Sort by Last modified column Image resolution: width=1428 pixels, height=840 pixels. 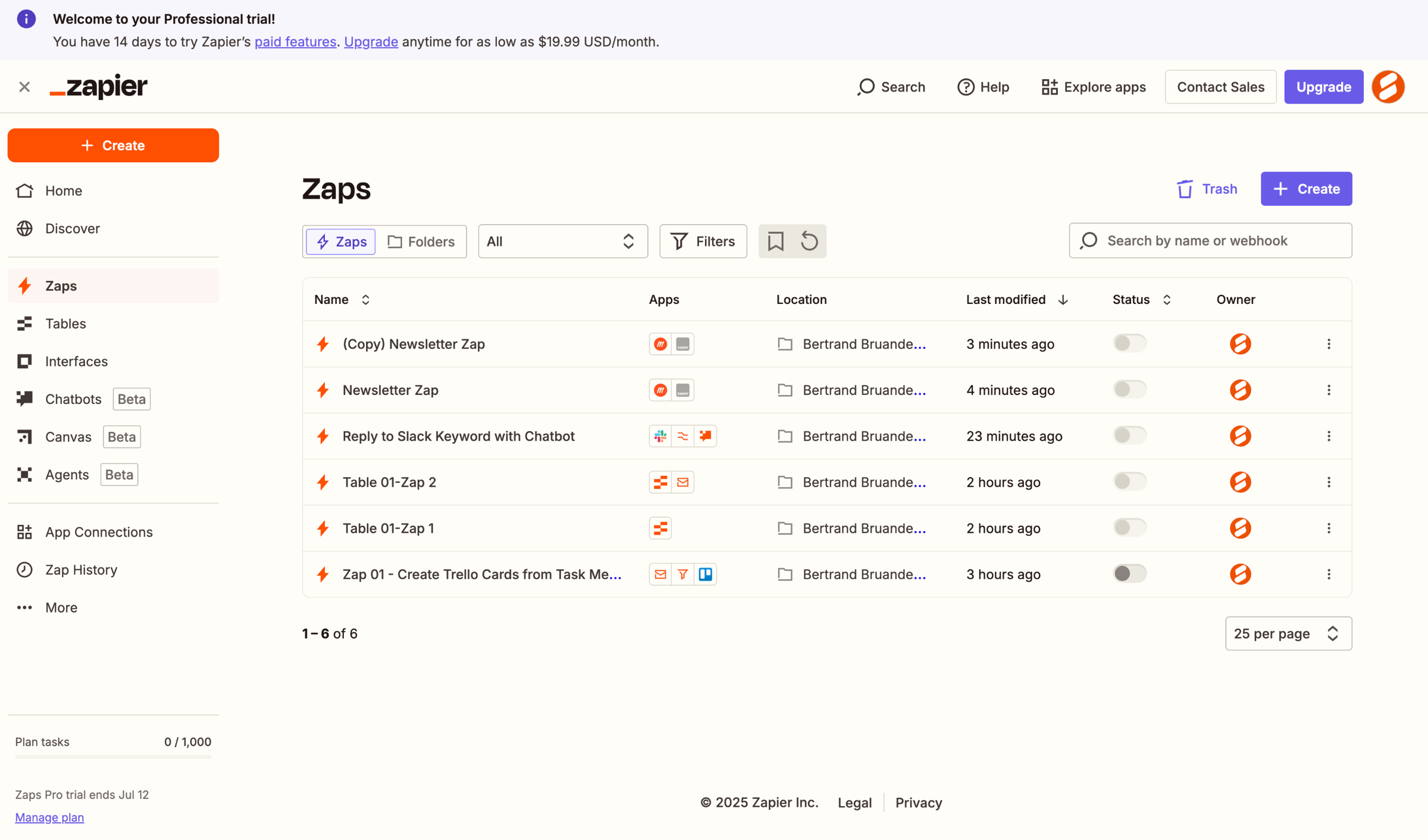[x=1017, y=299]
